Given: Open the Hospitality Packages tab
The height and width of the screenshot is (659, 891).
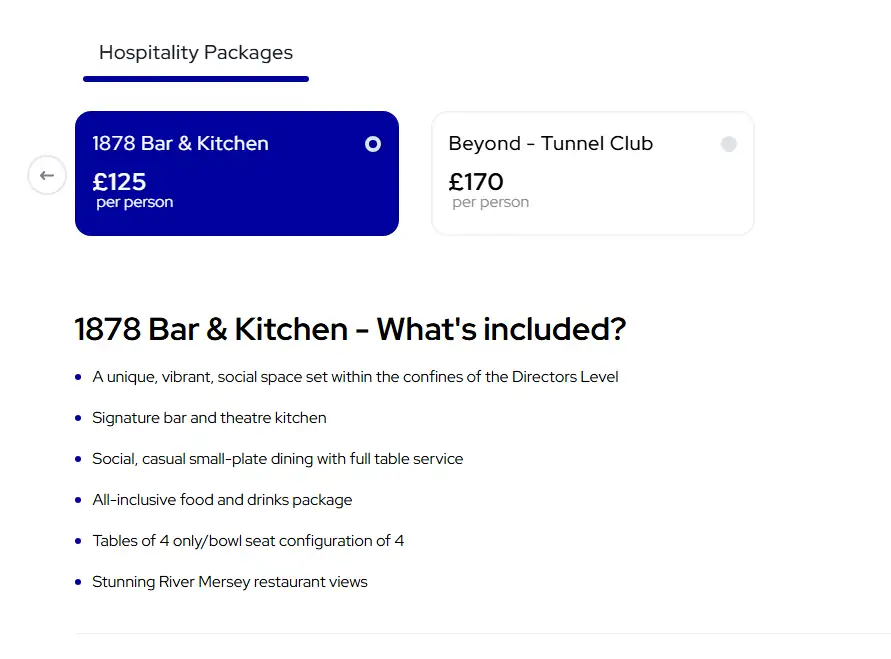Looking at the screenshot, I should pyautogui.click(x=196, y=53).
